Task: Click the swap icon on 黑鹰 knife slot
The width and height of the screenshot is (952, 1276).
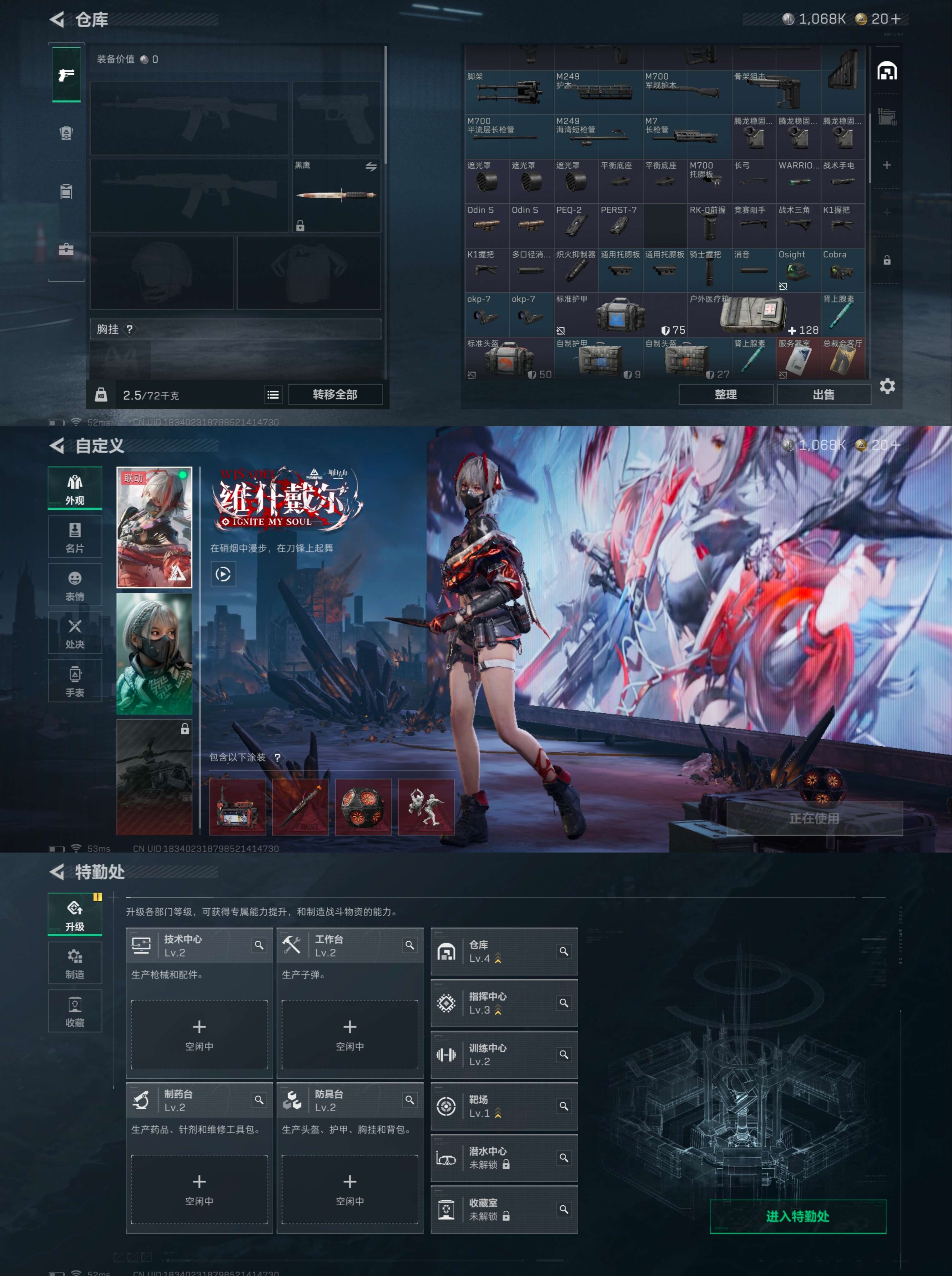Action: point(370,167)
